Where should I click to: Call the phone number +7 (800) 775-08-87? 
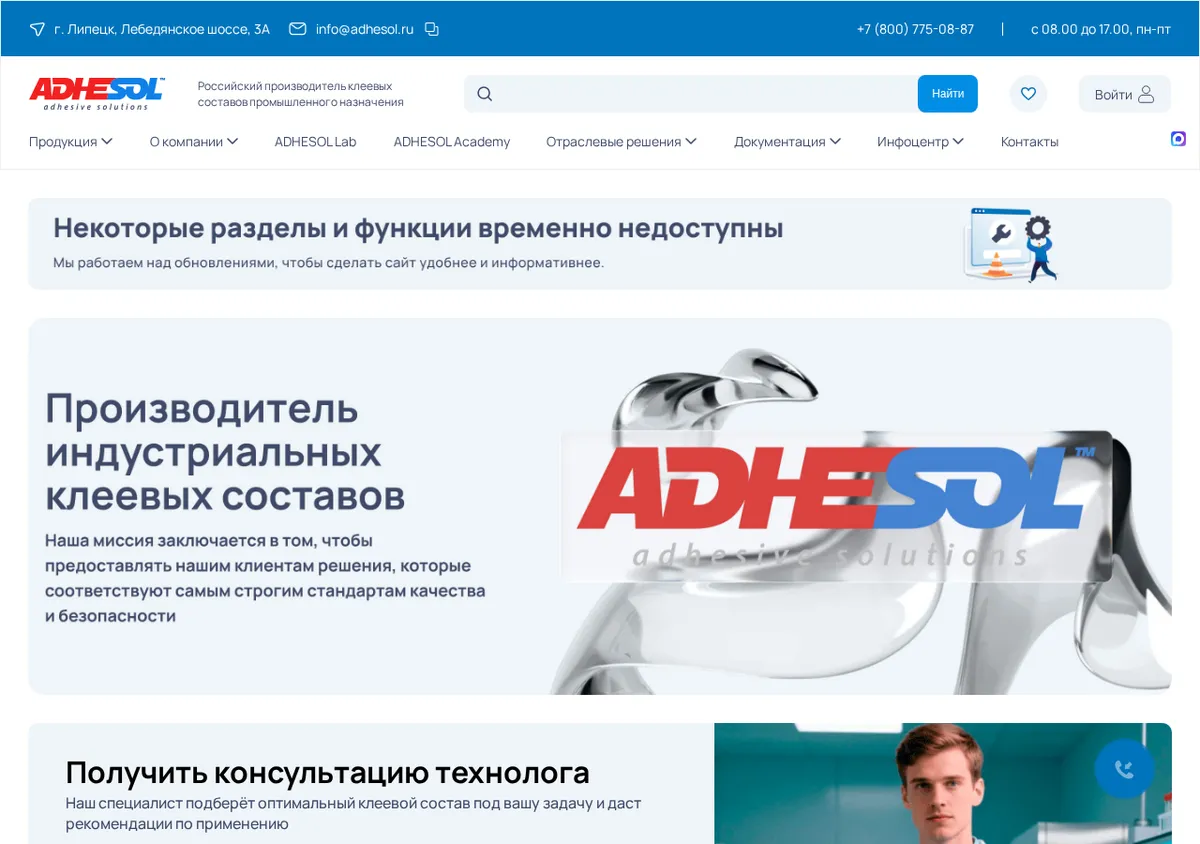915,29
